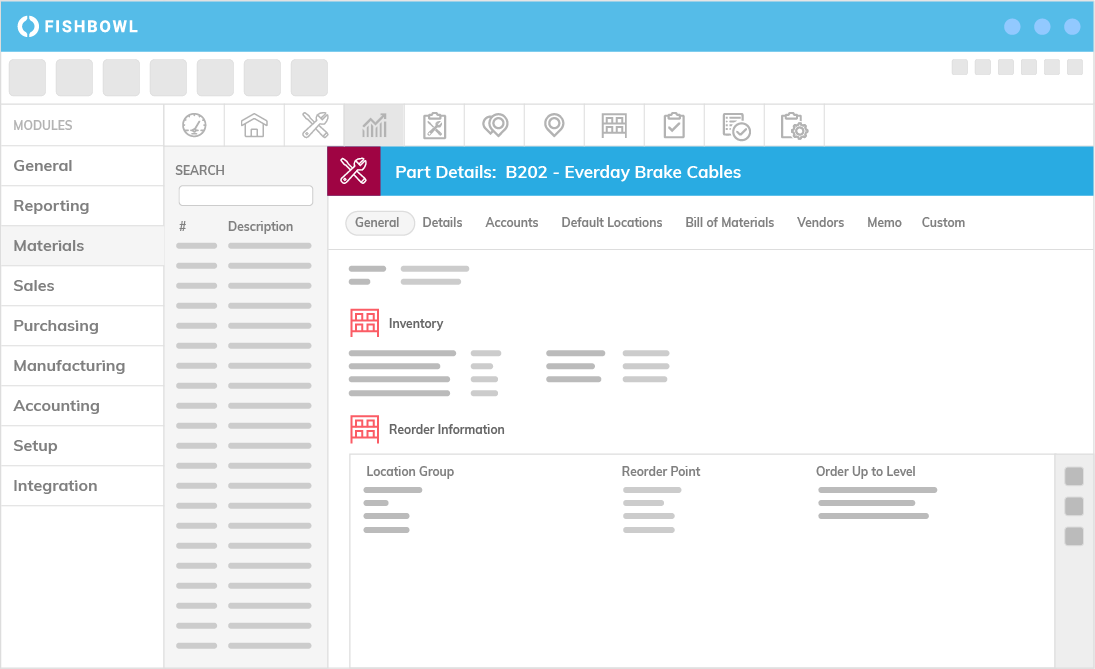Switch to the Bill of Materials tab
Image resolution: width=1095 pixels, height=669 pixels.
point(729,222)
